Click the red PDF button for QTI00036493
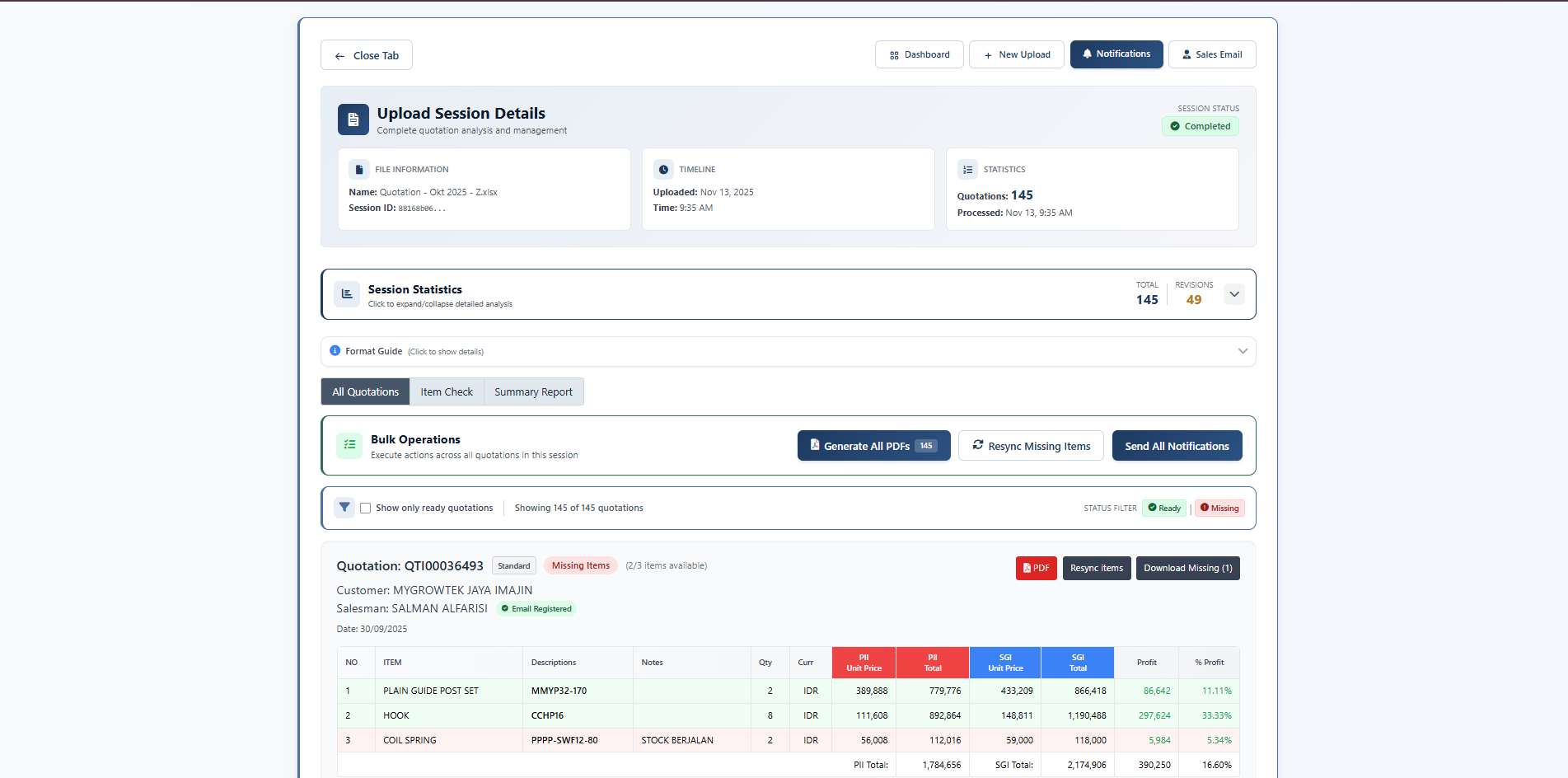This screenshot has height=778, width=1568. pos(1036,569)
